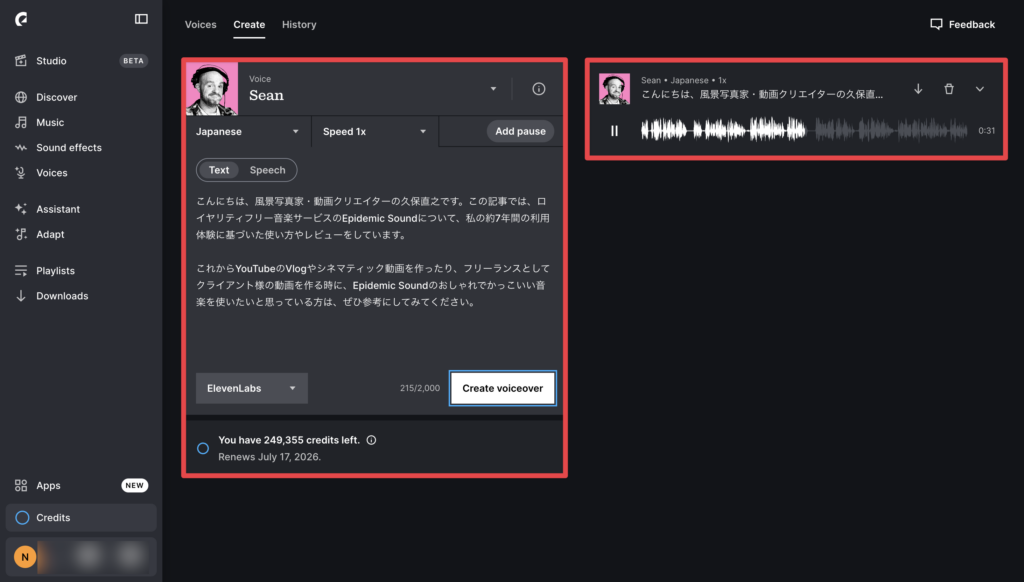Switch to the Voices tab
The height and width of the screenshot is (582, 1024).
pos(200,25)
